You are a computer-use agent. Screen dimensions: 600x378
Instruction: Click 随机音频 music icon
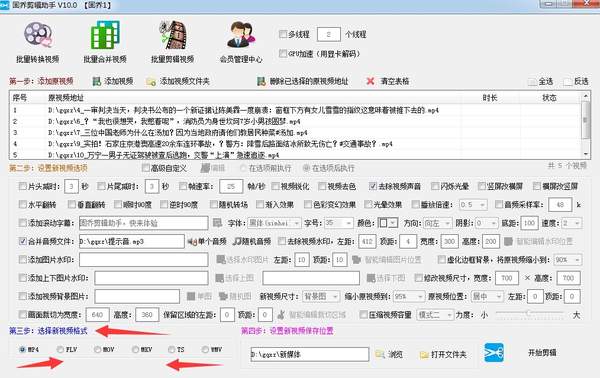(238, 241)
